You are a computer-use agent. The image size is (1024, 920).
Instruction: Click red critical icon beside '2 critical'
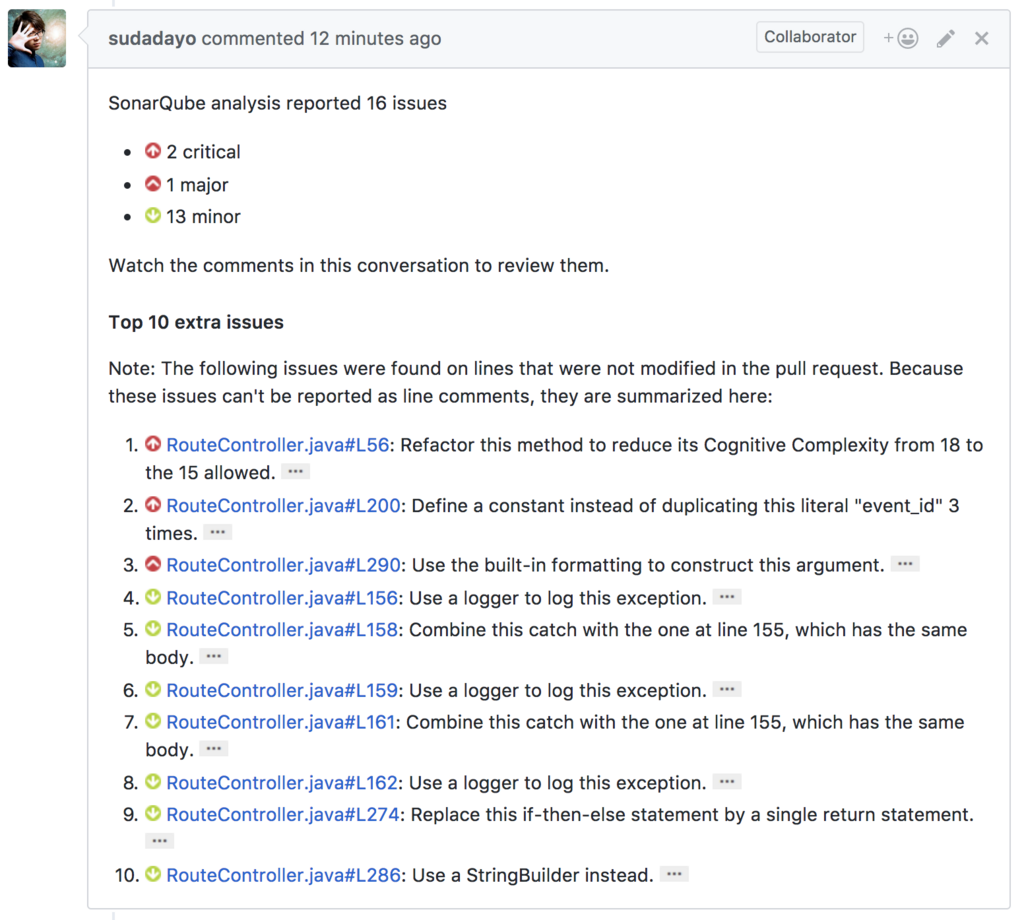(153, 152)
